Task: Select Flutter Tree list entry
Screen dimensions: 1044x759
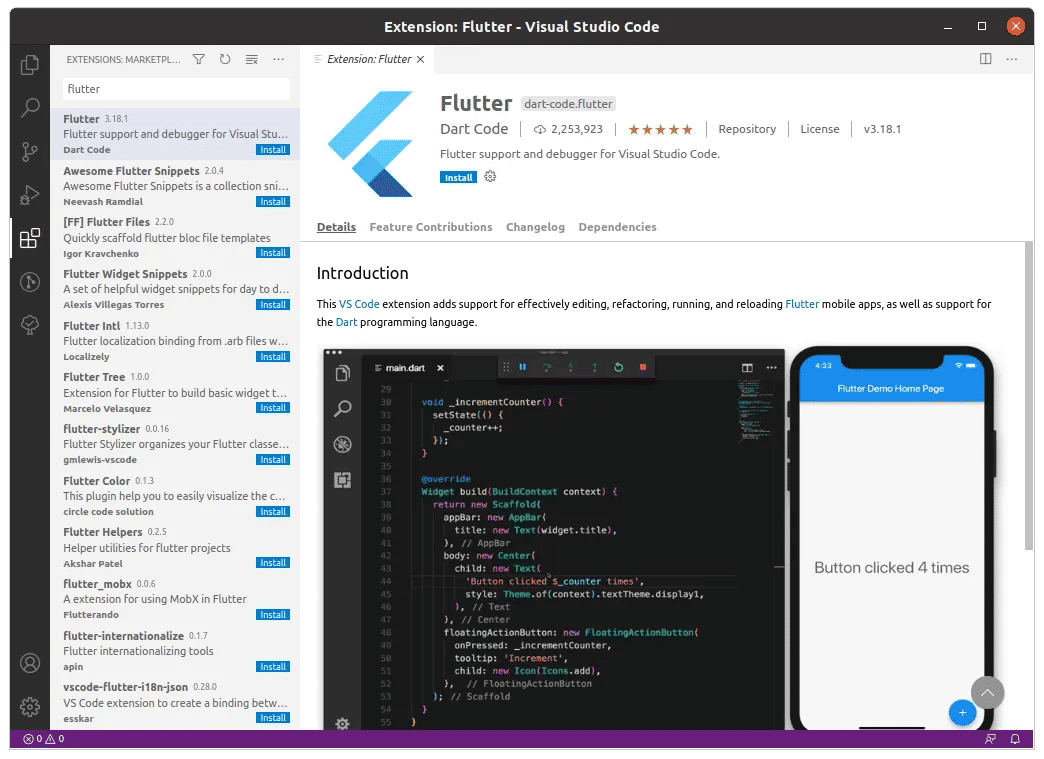Action: 175,392
